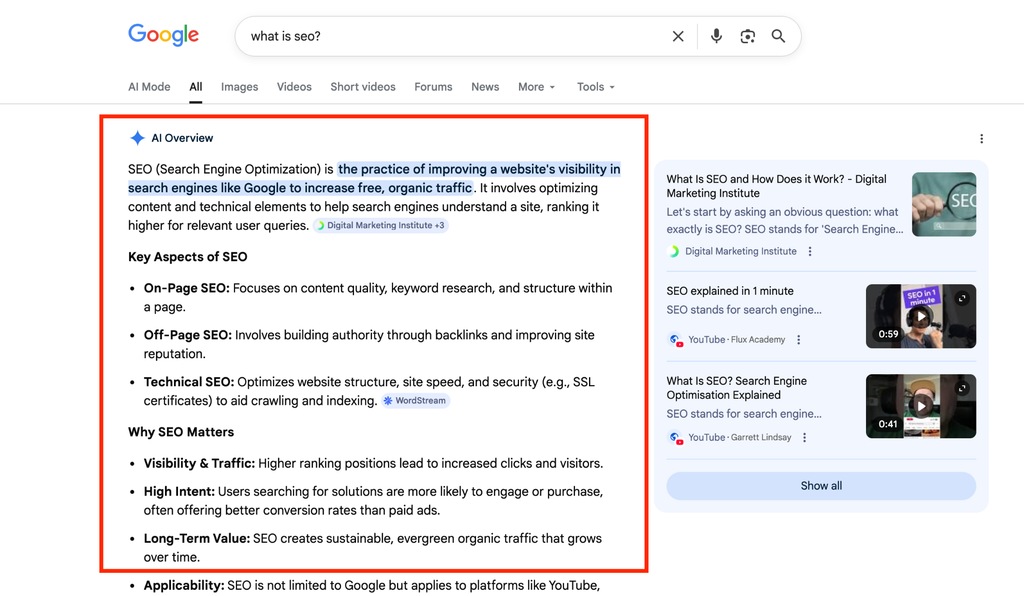Select the All results tab
This screenshot has width=1024, height=596.
(196, 87)
